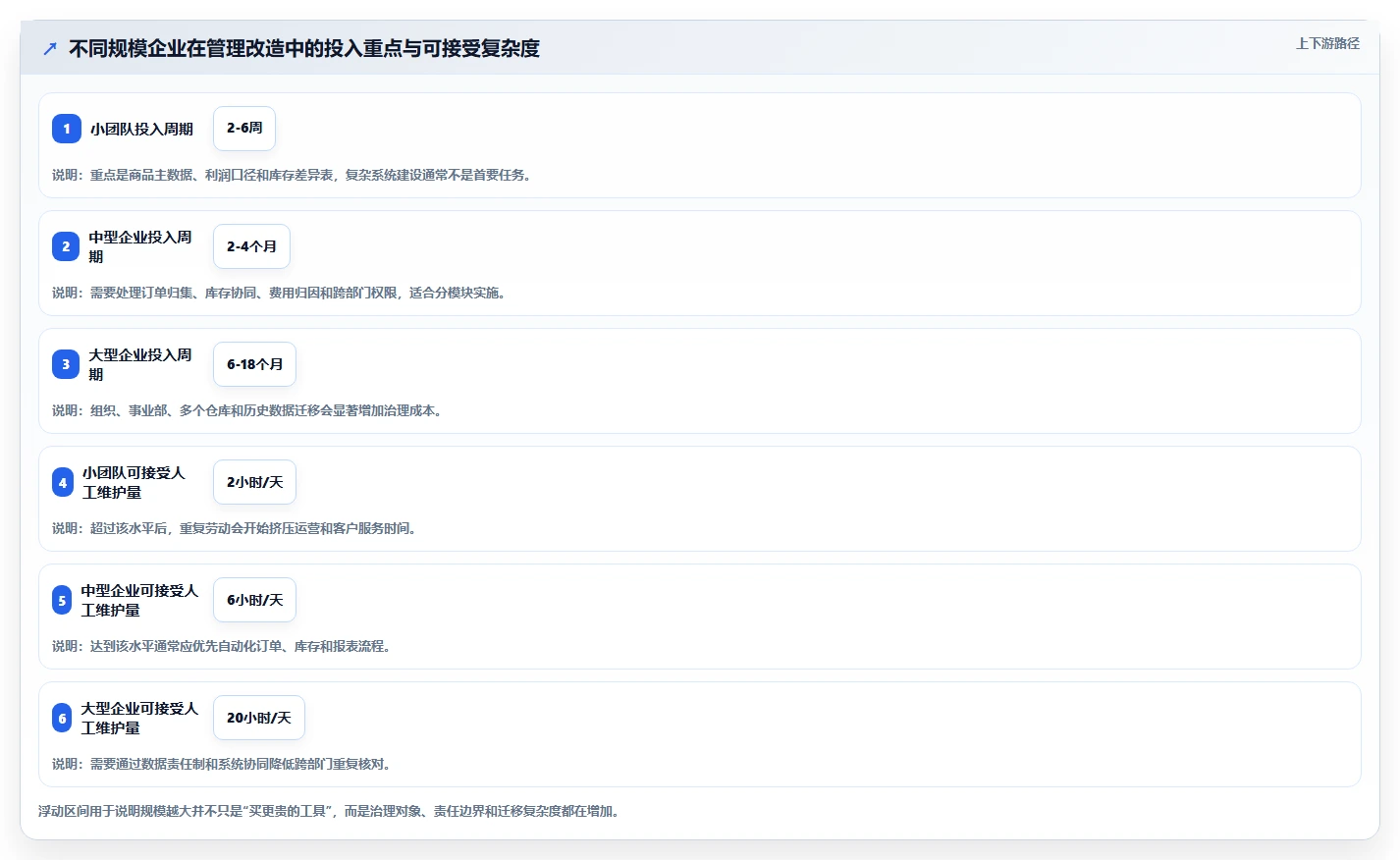Select the 2小时/天 value chip
Image resolution: width=1400 pixels, height=860 pixels.
coord(254,482)
